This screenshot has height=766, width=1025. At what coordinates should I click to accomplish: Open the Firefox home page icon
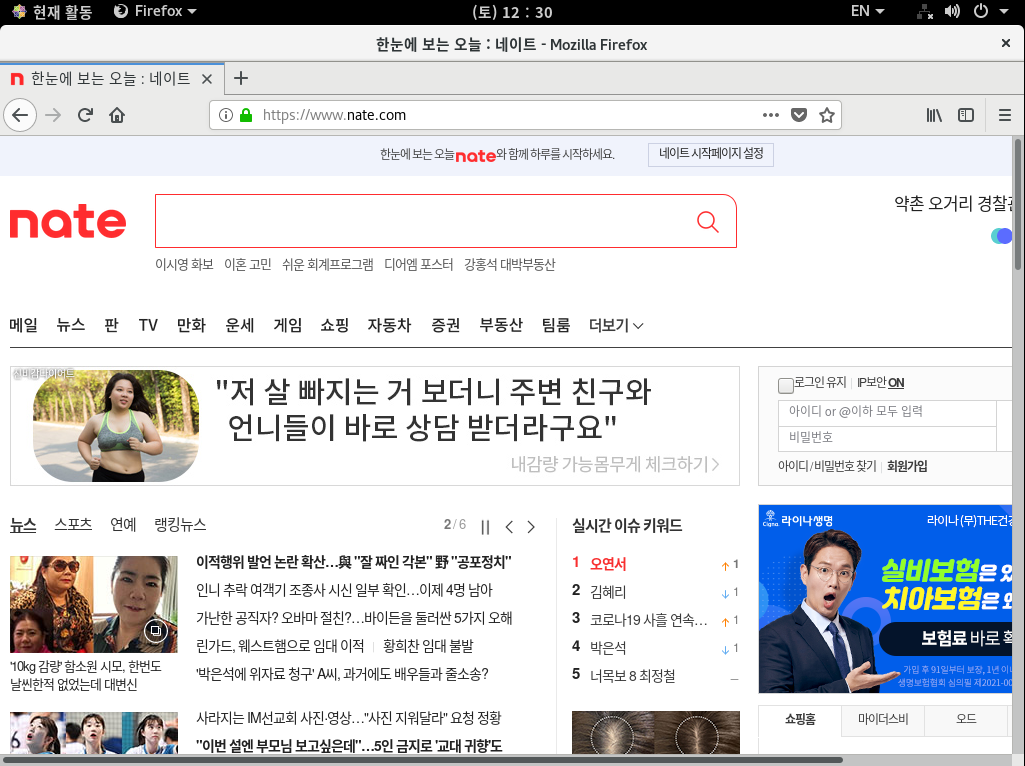pos(117,116)
